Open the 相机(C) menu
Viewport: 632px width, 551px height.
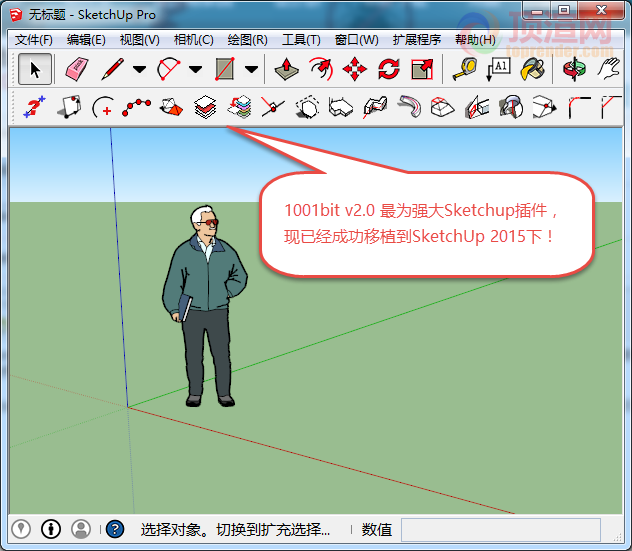[193, 40]
